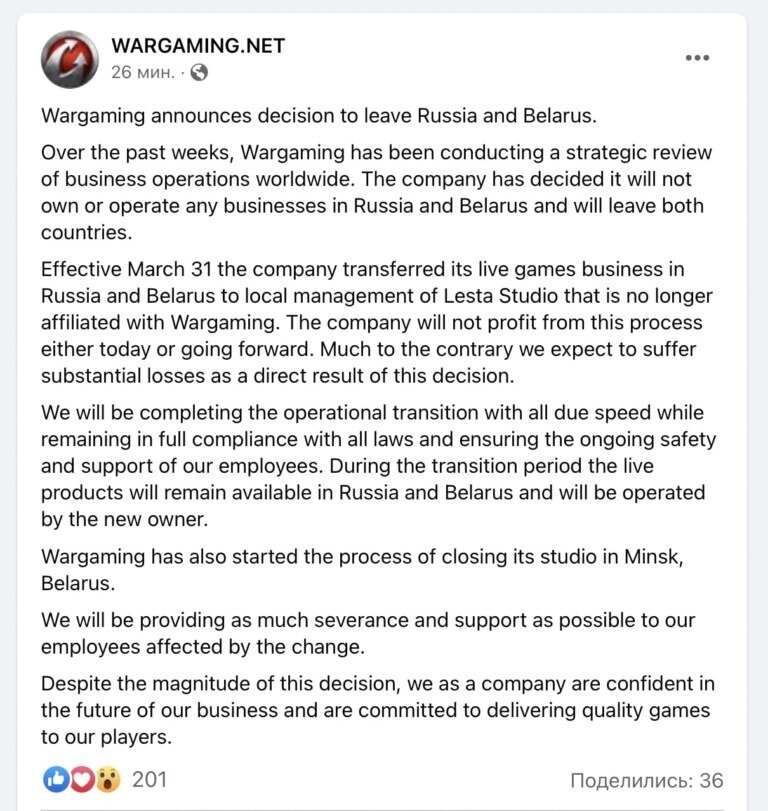768x811 pixels.
Task: Click the globe public audience icon
Action: click(x=199, y=72)
